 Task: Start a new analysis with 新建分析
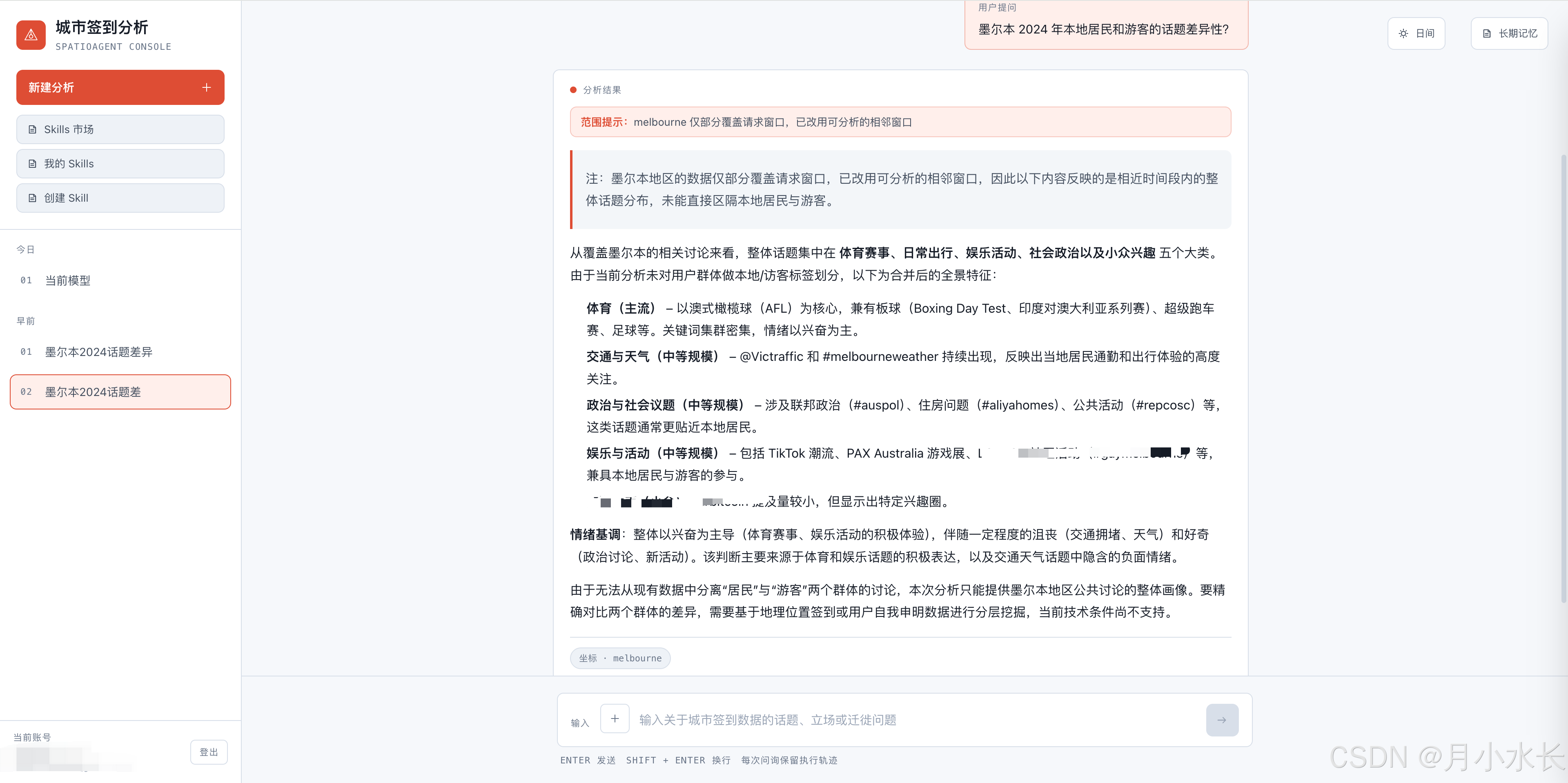point(120,88)
